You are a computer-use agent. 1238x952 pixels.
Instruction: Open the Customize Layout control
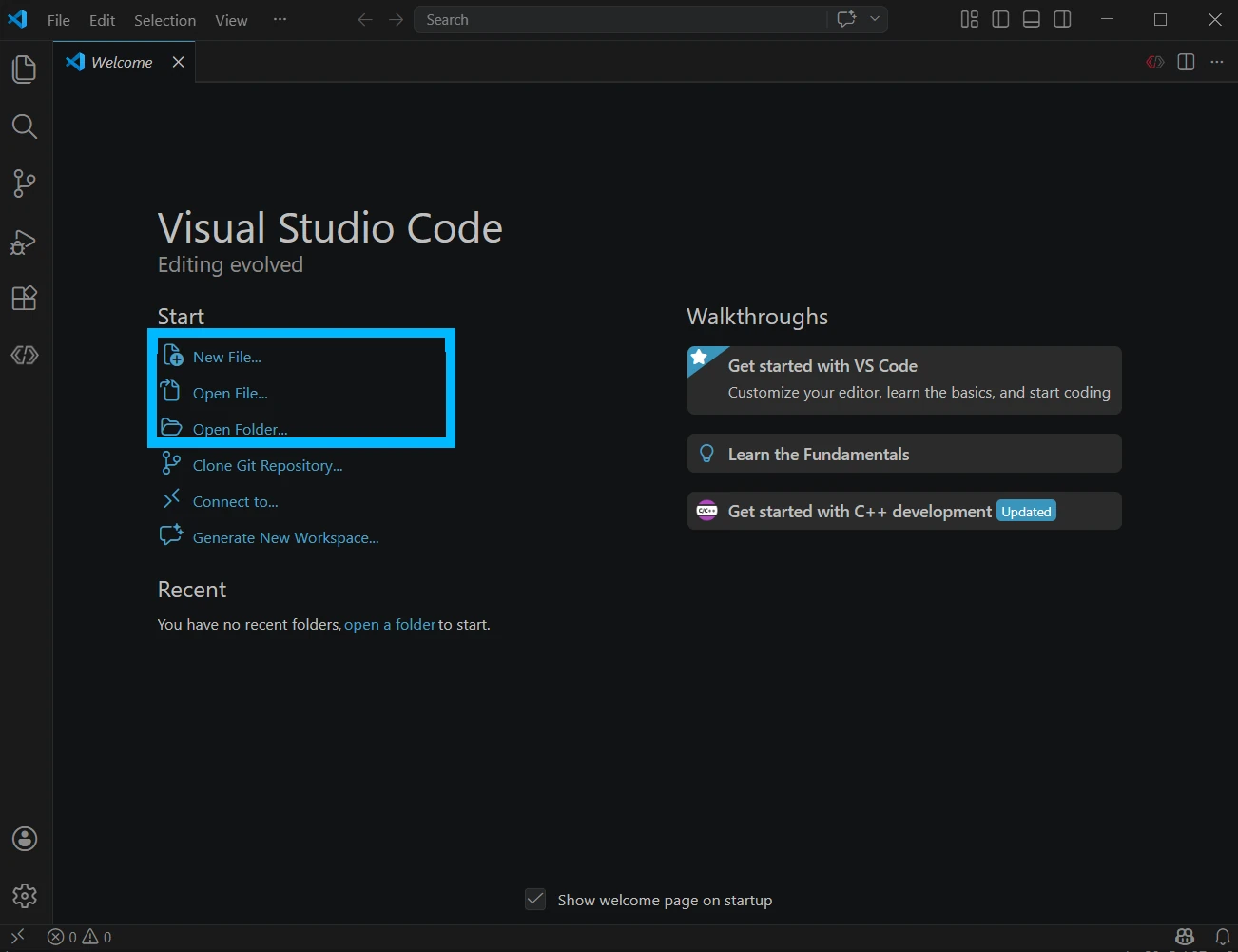pyautogui.click(x=970, y=19)
